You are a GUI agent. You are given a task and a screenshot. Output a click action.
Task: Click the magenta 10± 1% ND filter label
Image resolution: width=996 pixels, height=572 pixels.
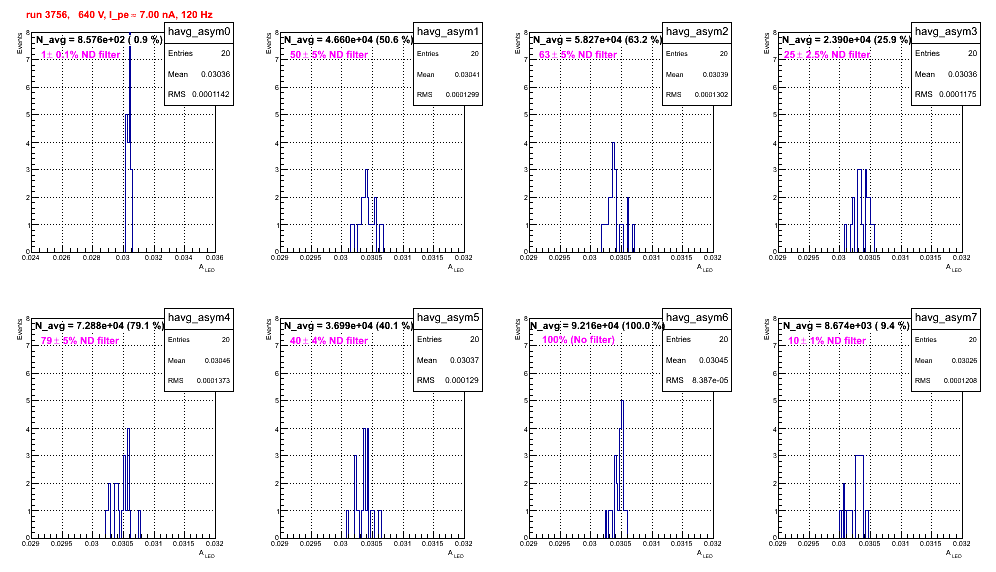click(827, 341)
